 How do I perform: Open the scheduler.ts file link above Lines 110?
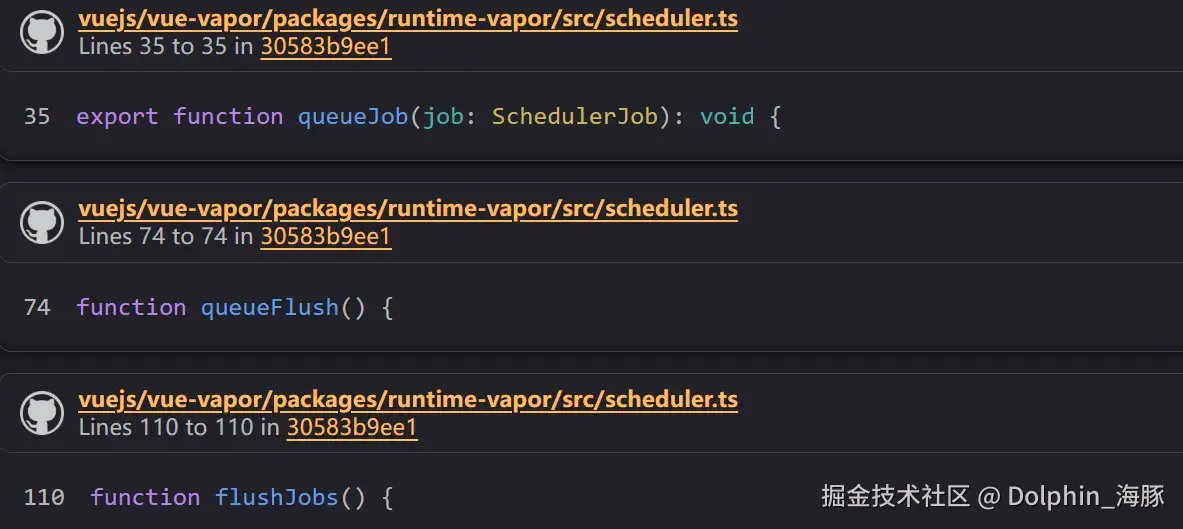coord(408,399)
